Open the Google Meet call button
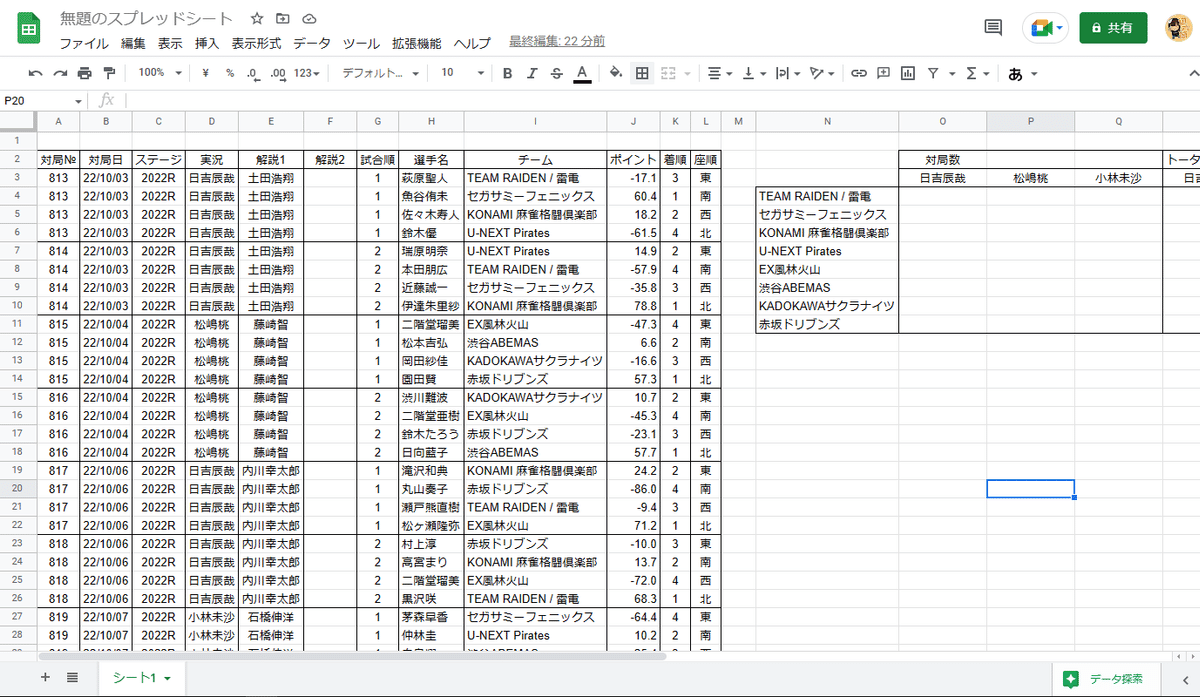1200x697 pixels. point(1045,28)
